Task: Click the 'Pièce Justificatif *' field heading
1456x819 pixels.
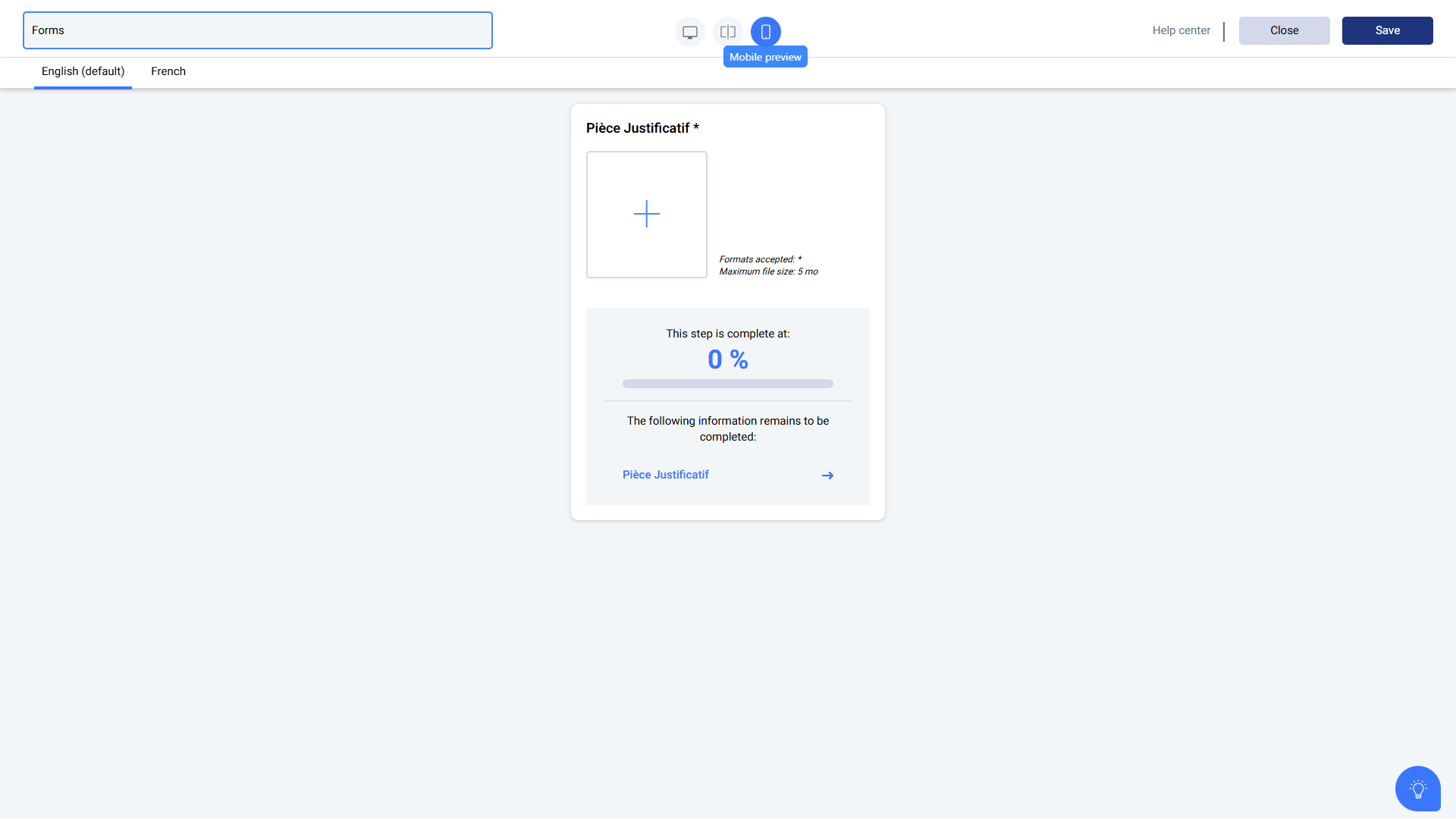Action: [x=642, y=128]
